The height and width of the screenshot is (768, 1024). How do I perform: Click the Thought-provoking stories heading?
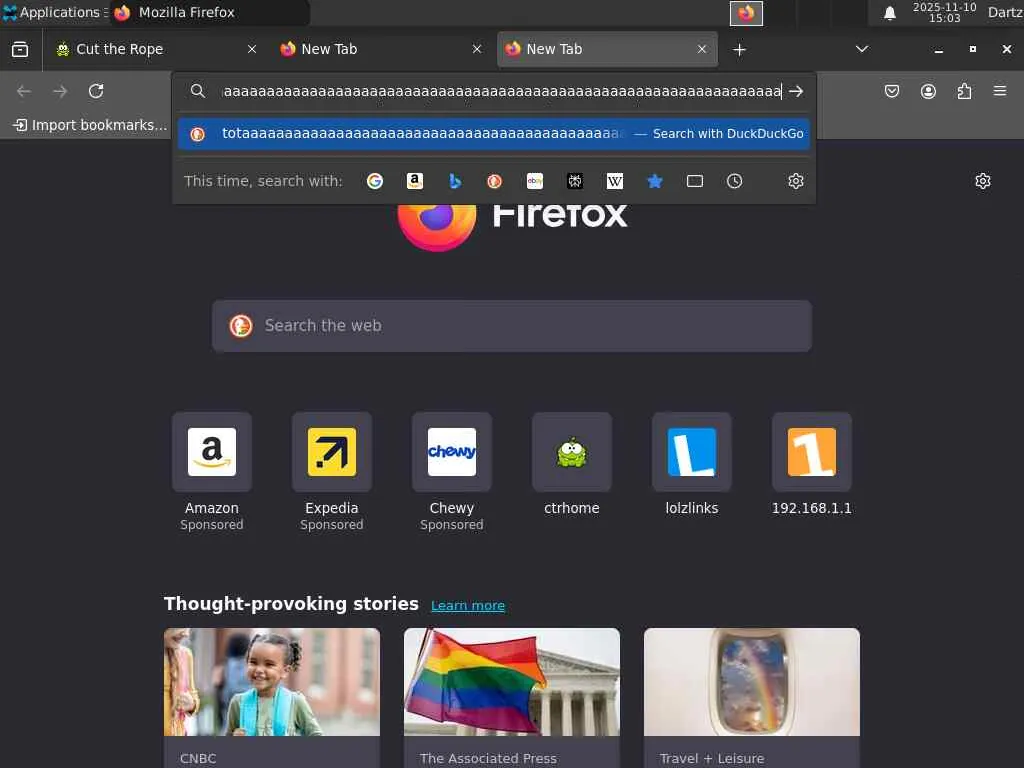pyautogui.click(x=291, y=603)
